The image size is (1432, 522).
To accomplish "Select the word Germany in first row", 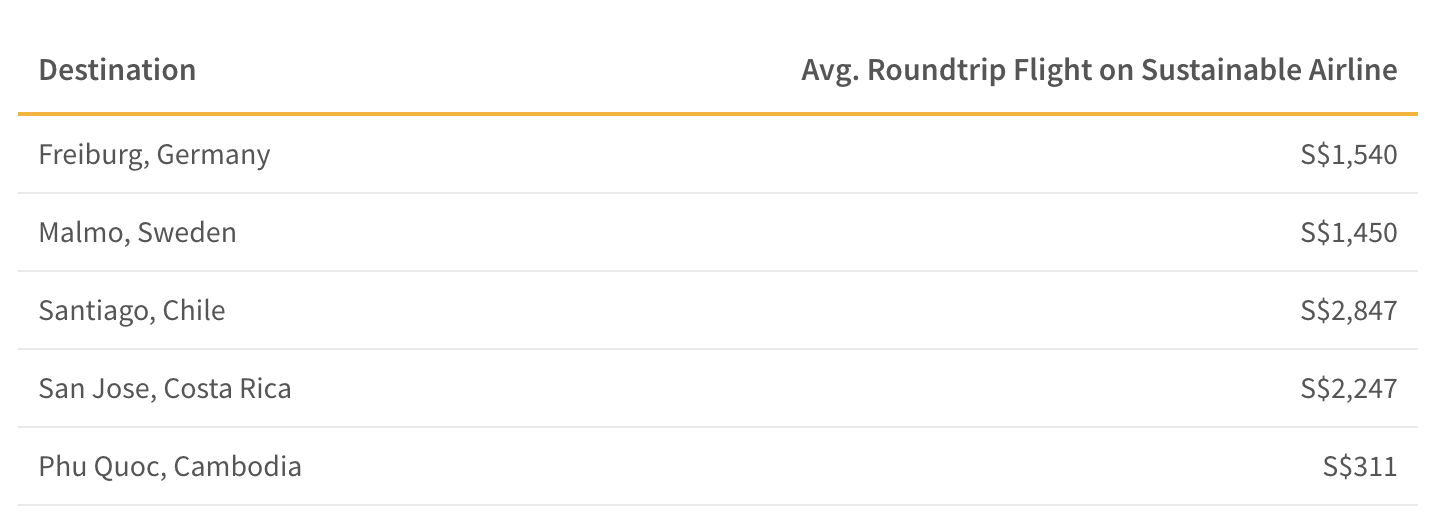I will click(213, 155).
